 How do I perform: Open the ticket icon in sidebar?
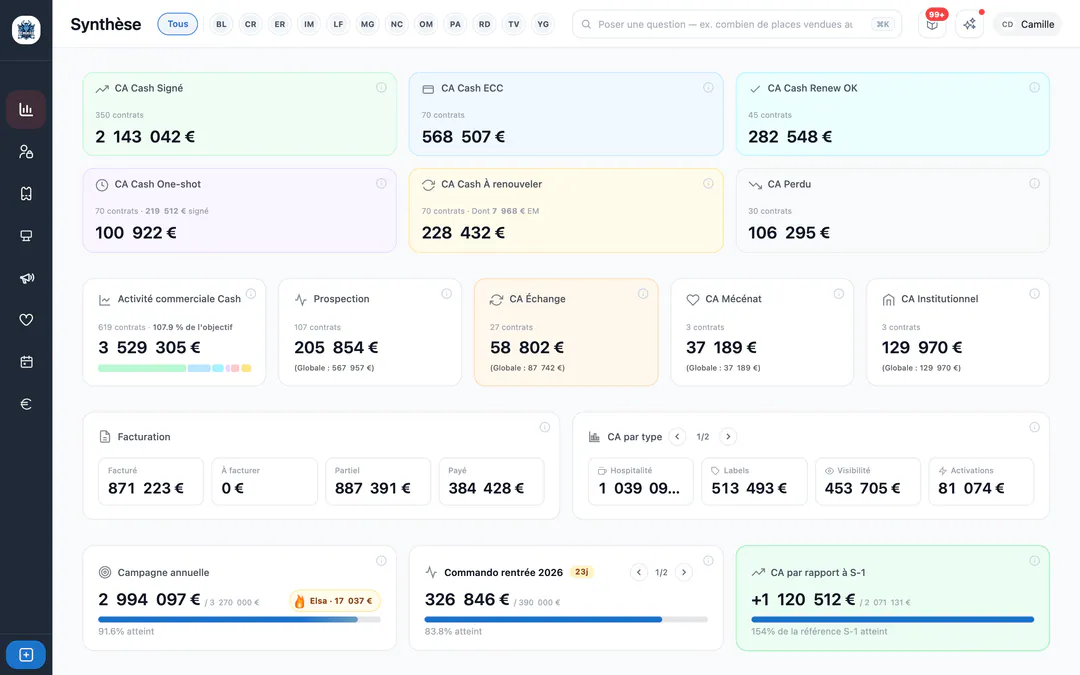pyautogui.click(x=26, y=194)
